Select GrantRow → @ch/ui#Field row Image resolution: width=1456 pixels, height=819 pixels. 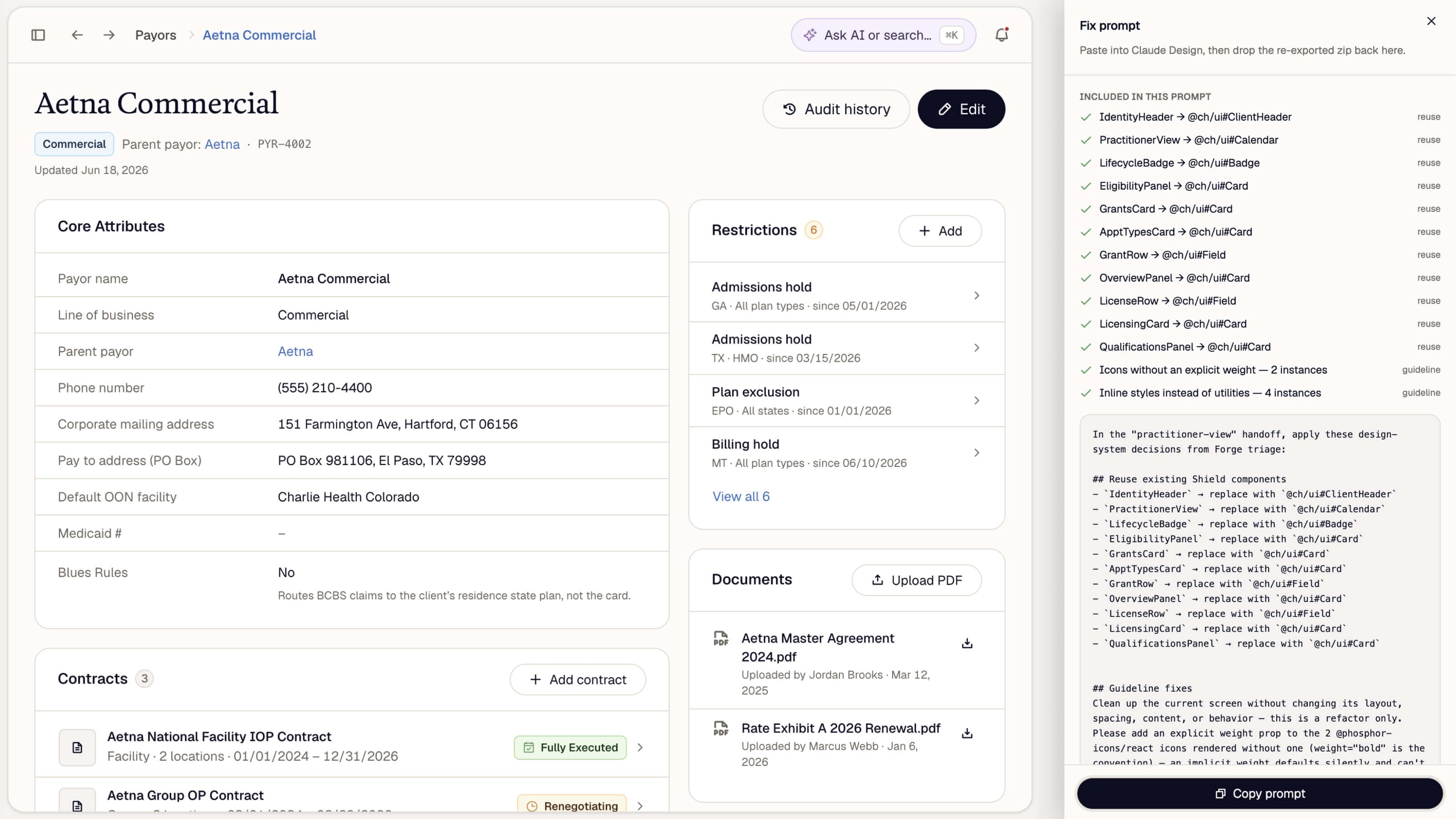coord(1260,255)
